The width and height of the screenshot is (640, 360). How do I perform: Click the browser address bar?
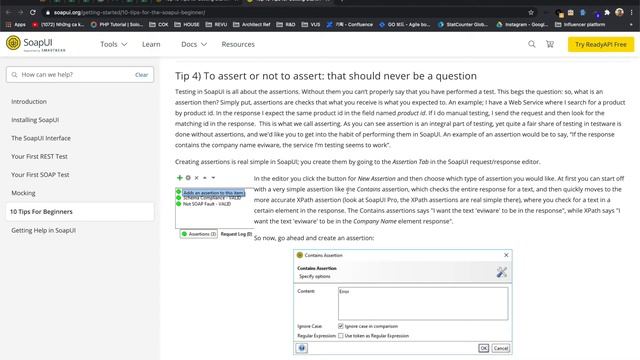[286, 12]
